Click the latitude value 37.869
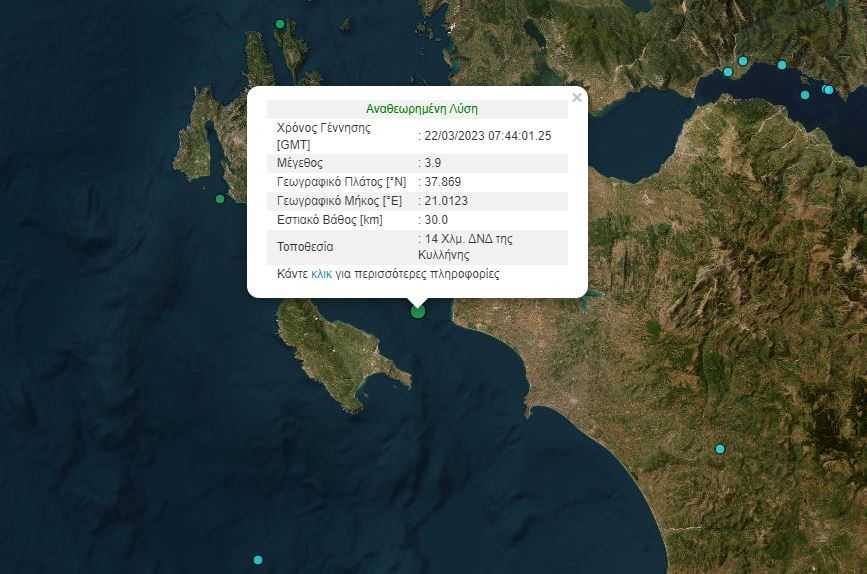Image resolution: width=867 pixels, height=574 pixels. pos(442,181)
